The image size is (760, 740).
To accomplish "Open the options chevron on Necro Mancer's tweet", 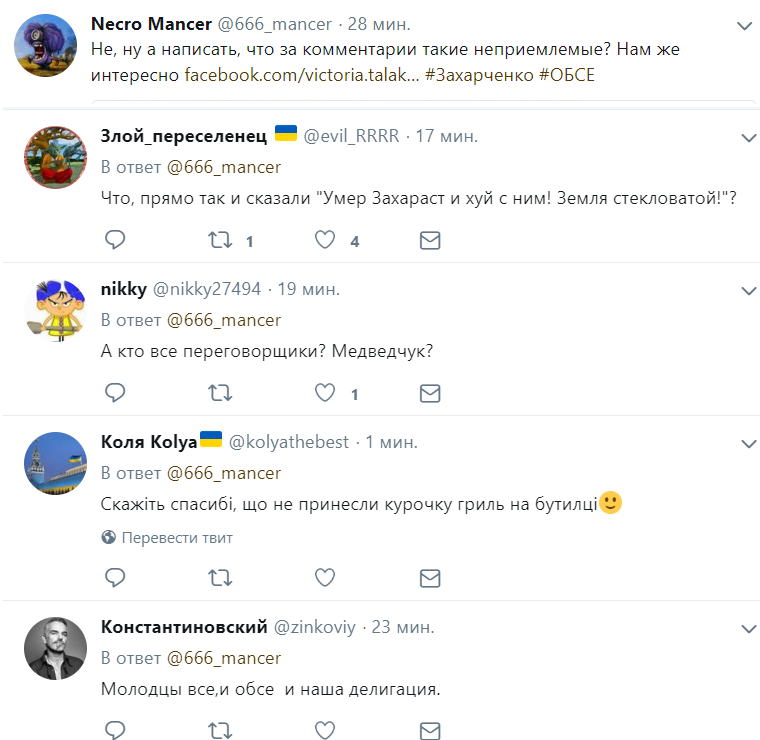I will [x=744, y=24].
